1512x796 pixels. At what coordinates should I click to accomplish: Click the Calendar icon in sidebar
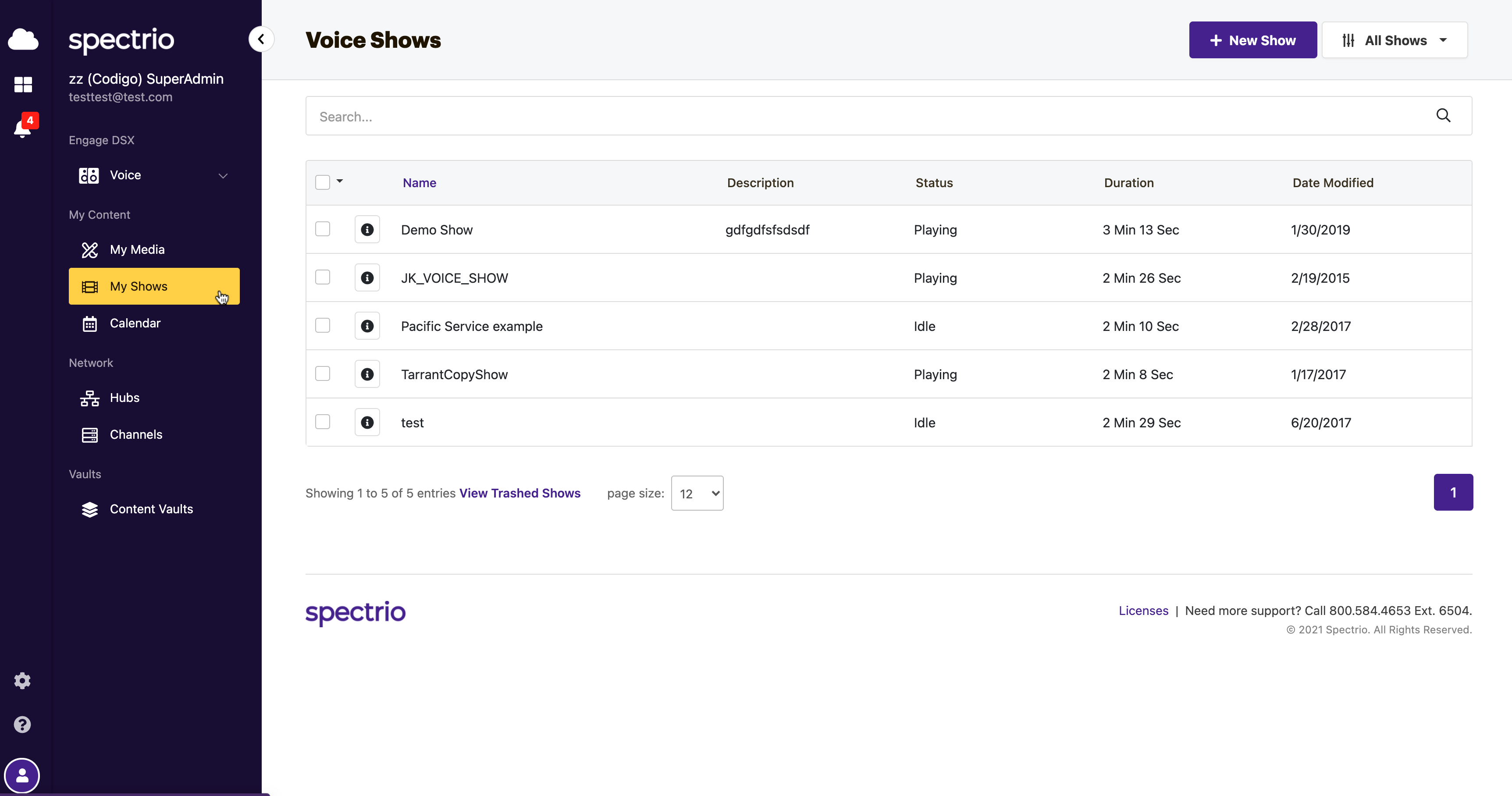90,323
